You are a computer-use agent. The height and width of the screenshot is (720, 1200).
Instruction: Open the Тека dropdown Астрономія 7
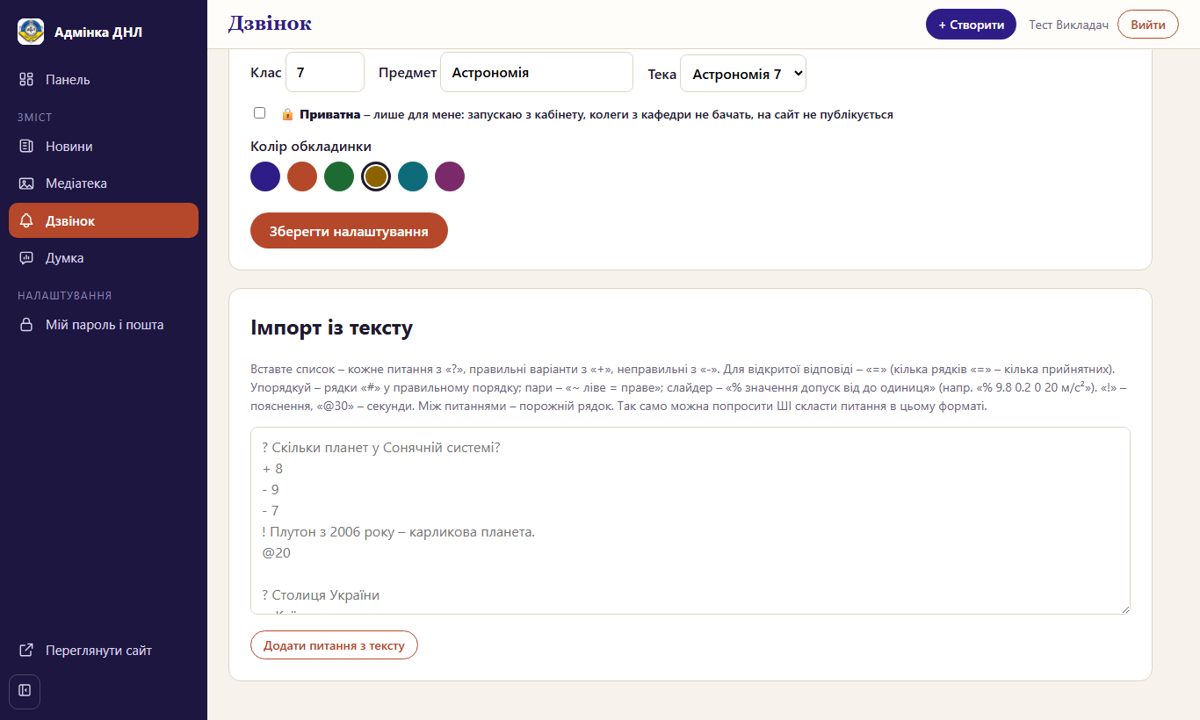point(743,73)
